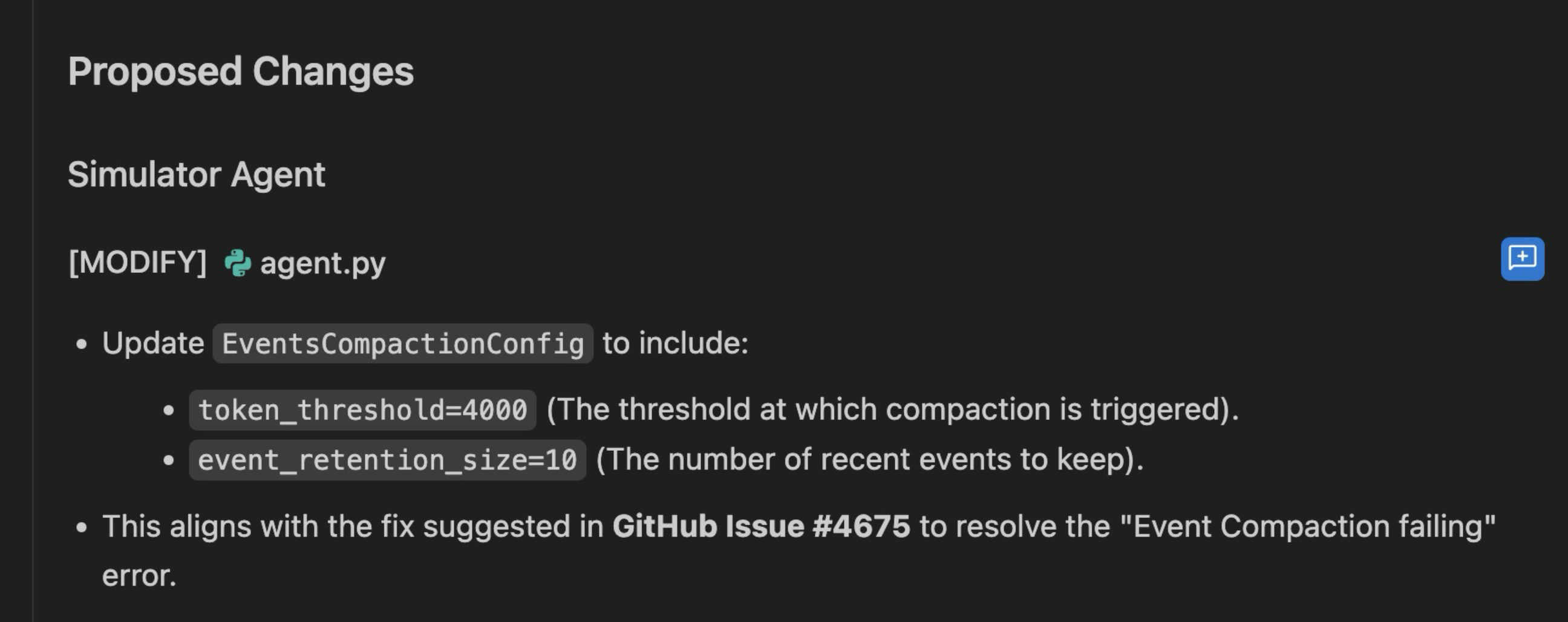Click the blue add comment icon
This screenshot has height=622, width=1568.
[1522, 258]
